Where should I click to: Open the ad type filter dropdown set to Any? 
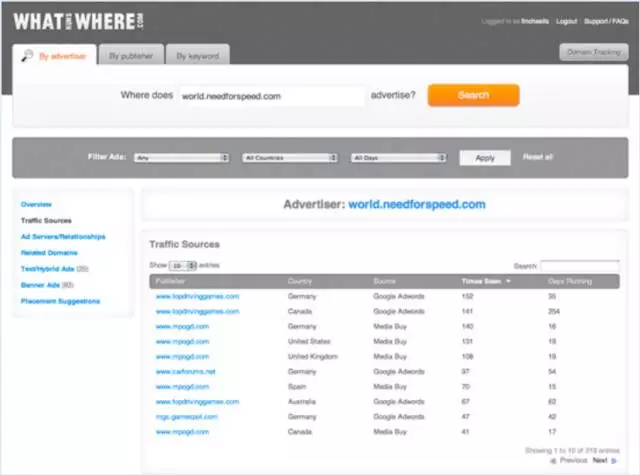pyautogui.click(x=182, y=158)
